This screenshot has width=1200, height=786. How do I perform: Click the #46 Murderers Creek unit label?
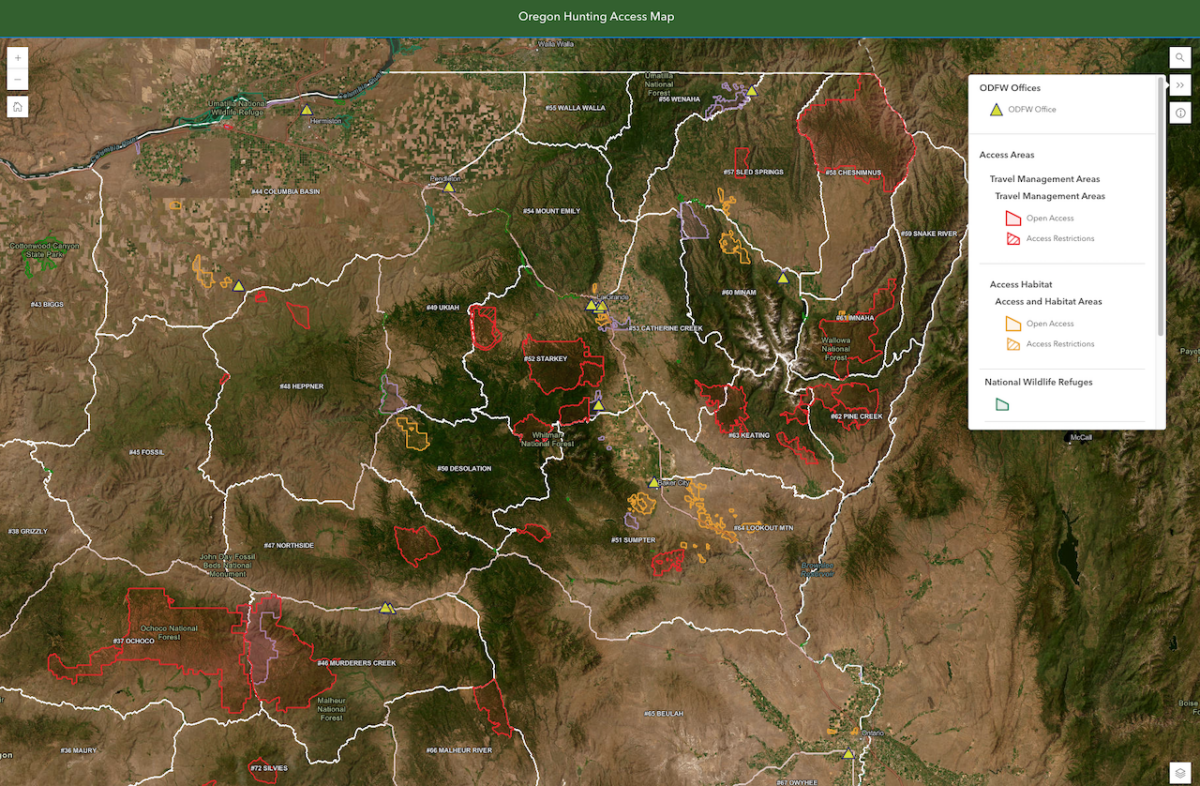(x=356, y=663)
